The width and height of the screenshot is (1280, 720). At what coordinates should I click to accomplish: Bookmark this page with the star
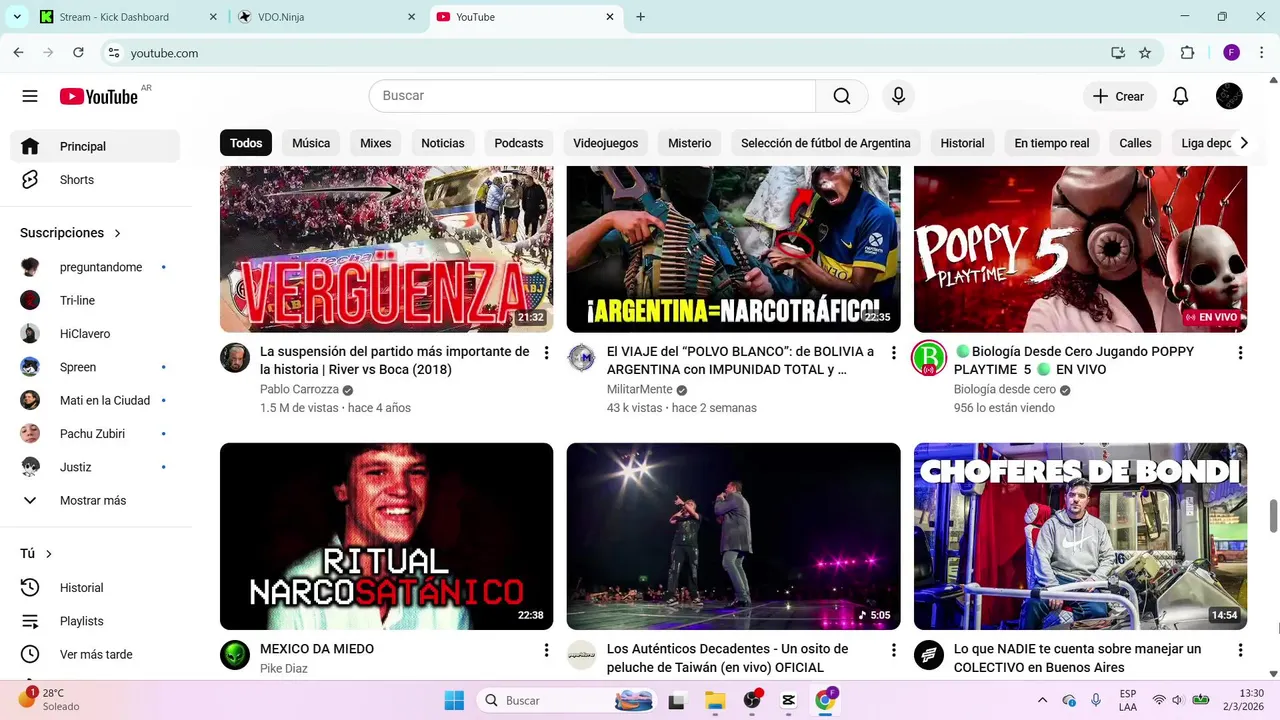[x=1145, y=53]
